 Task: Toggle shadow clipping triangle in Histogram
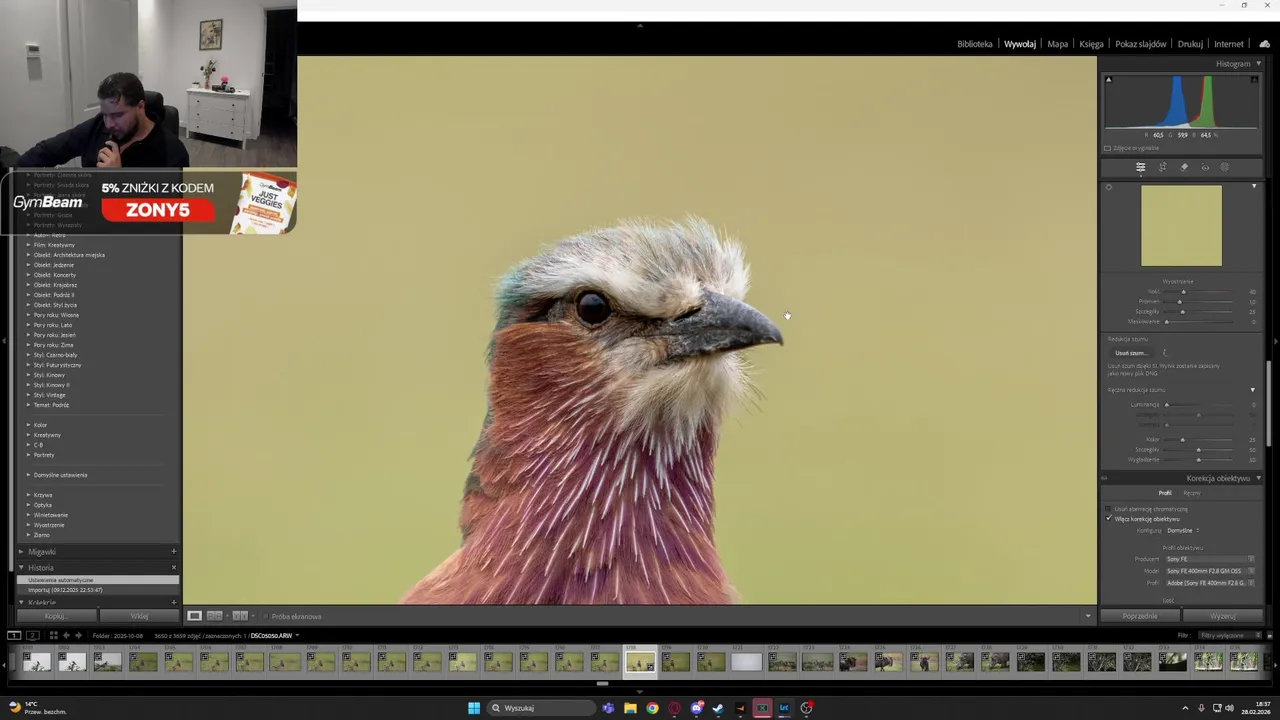coord(1108,80)
